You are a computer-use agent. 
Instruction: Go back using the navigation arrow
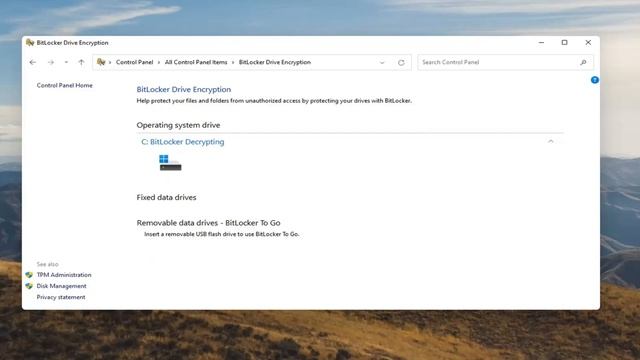click(x=33, y=62)
